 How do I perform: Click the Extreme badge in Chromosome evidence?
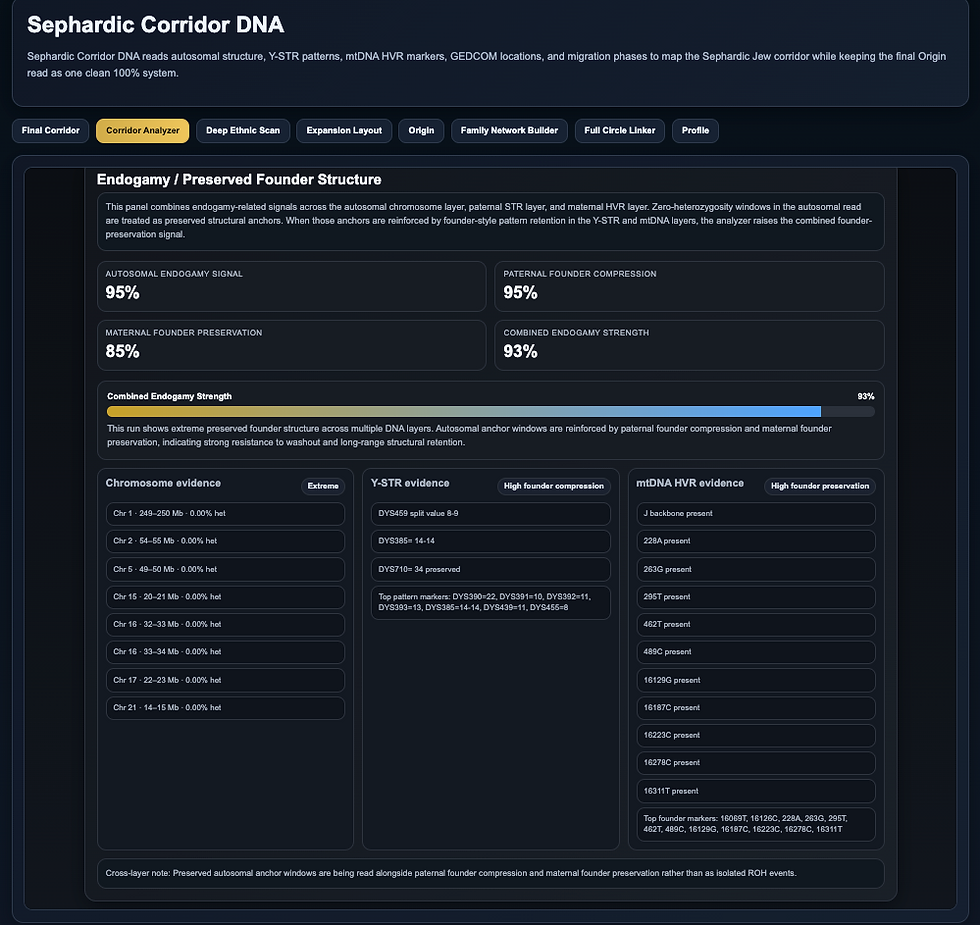point(323,486)
